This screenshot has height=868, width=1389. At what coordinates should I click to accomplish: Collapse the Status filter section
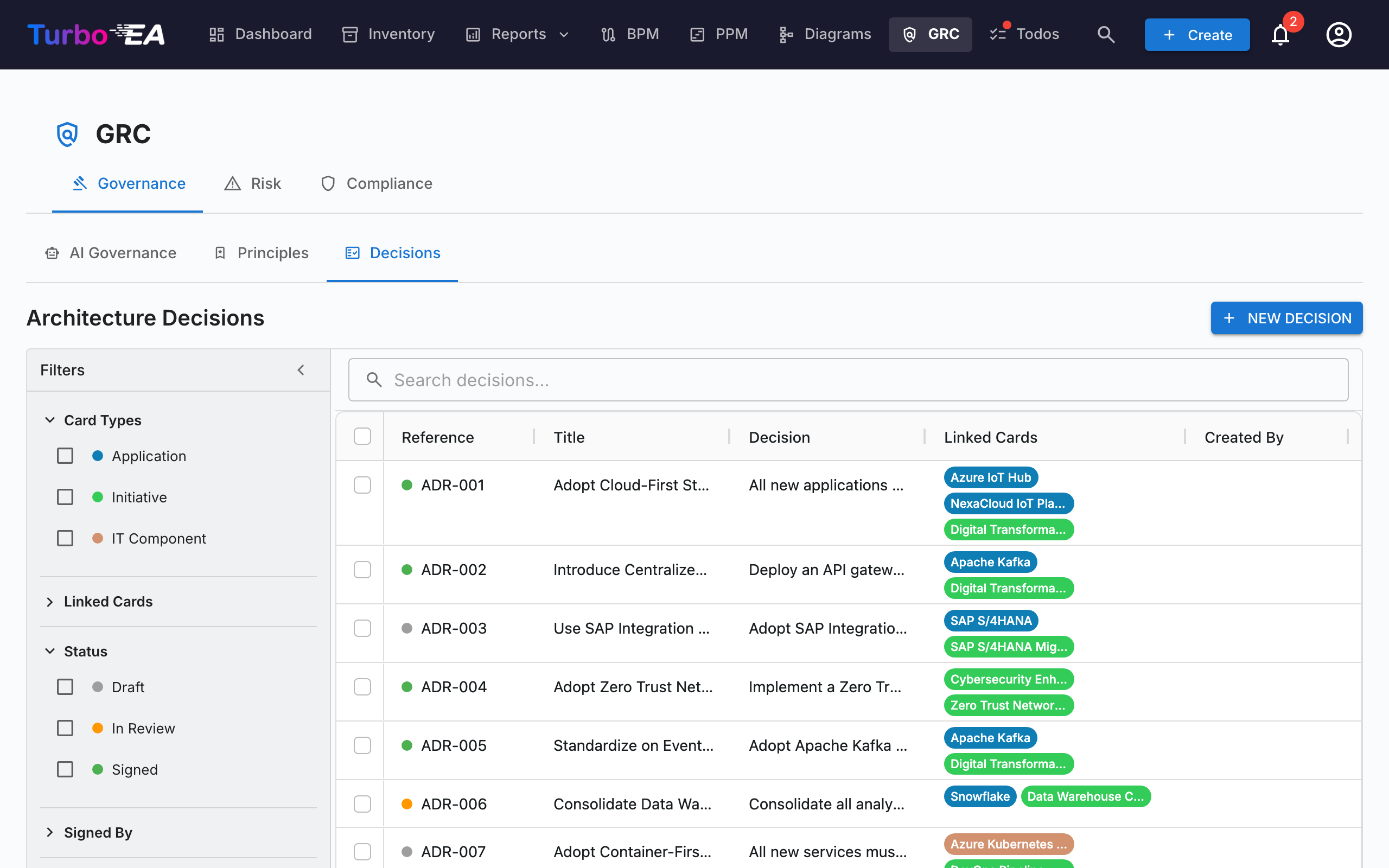click(50, 651)
